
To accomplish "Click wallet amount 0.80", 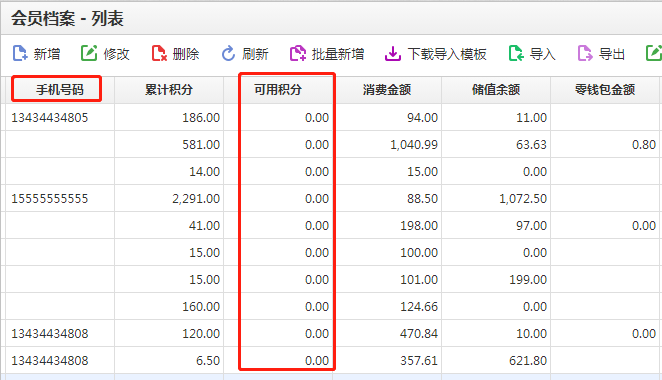I will (644, 144).
